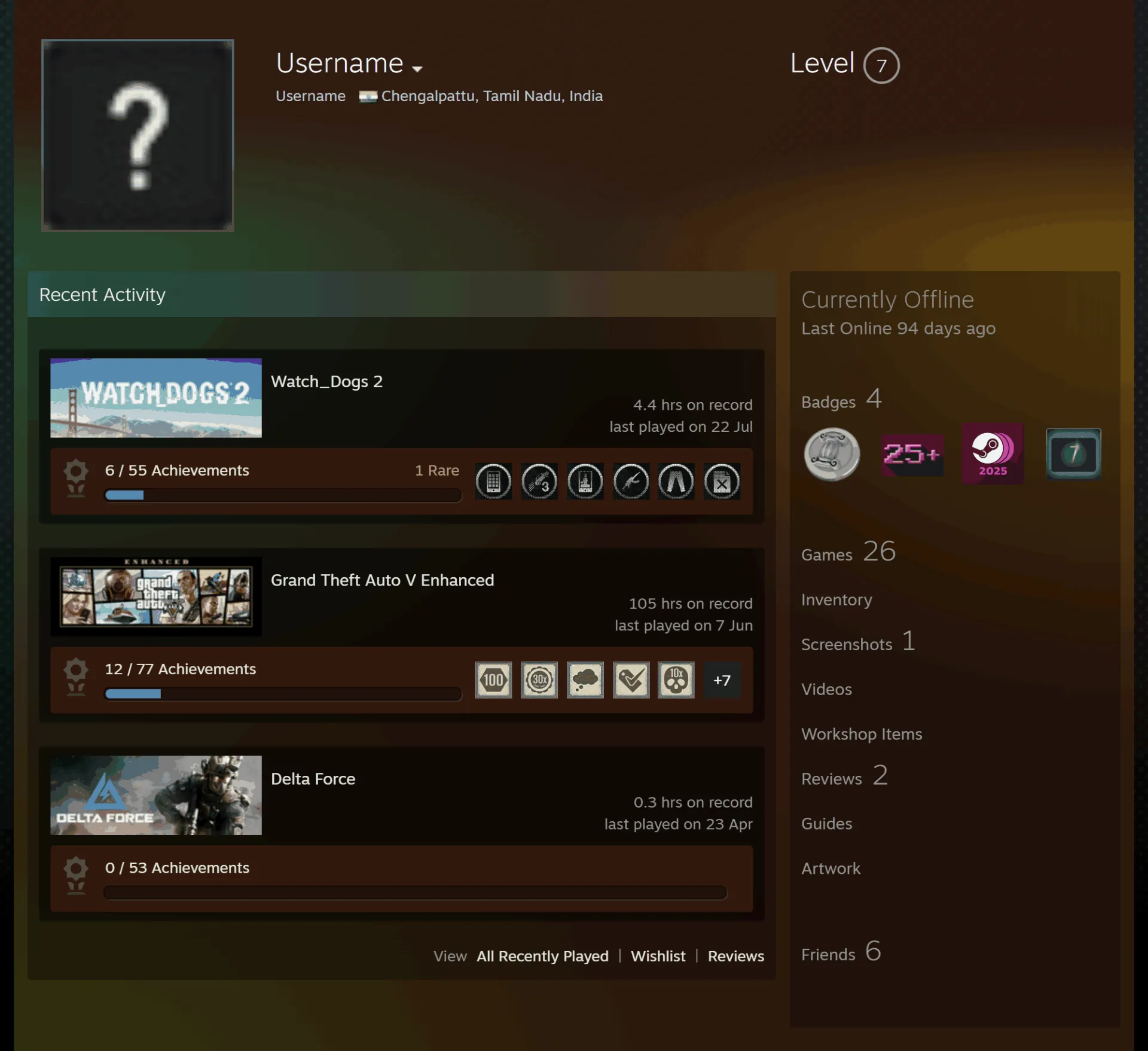Click the GTA V 30x achievement icon
This screenshot has width=1148, height=1051.
(x=539, y=680)
